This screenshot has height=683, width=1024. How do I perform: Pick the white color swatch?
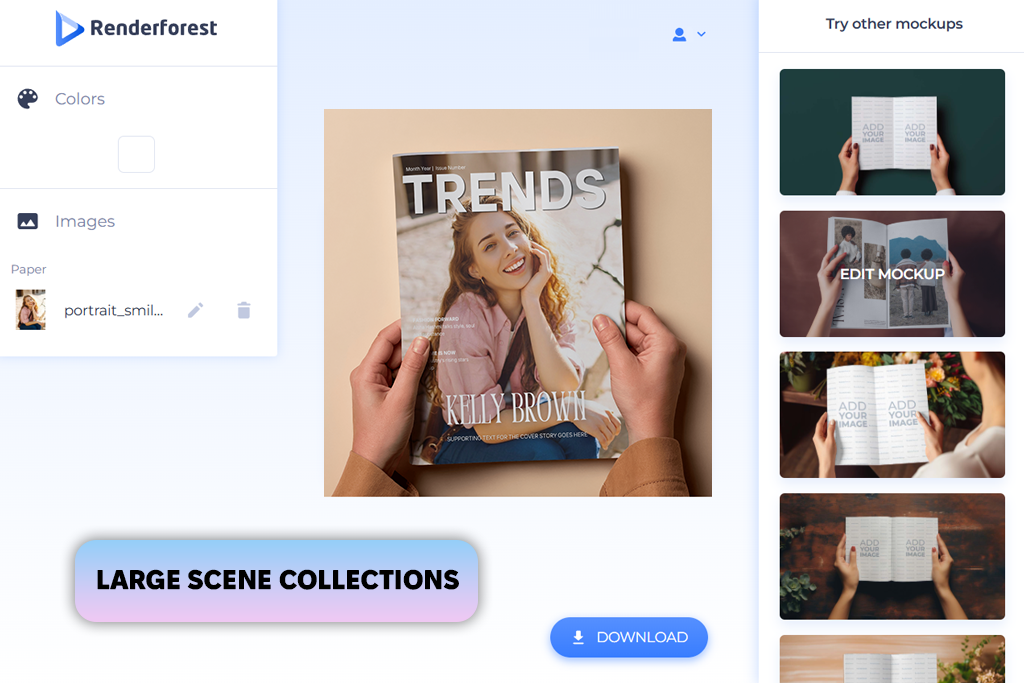pyautogui.click(x=136, y=154)
